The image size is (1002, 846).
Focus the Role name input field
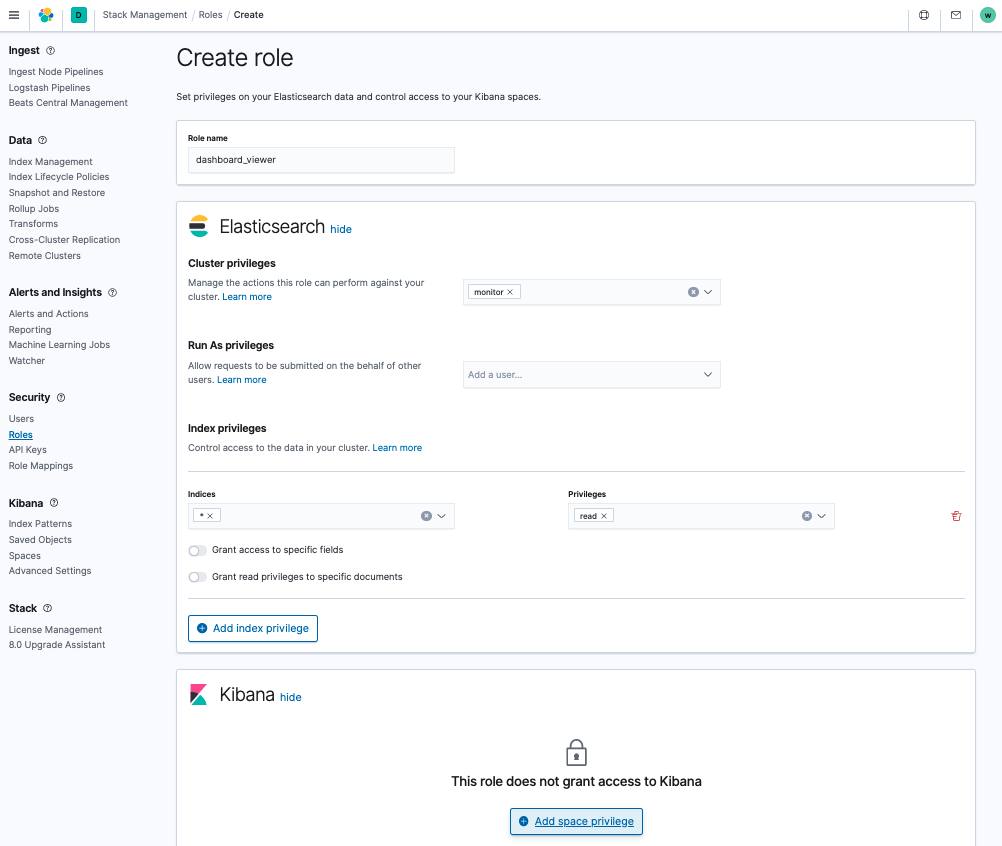tap(321, 160)
